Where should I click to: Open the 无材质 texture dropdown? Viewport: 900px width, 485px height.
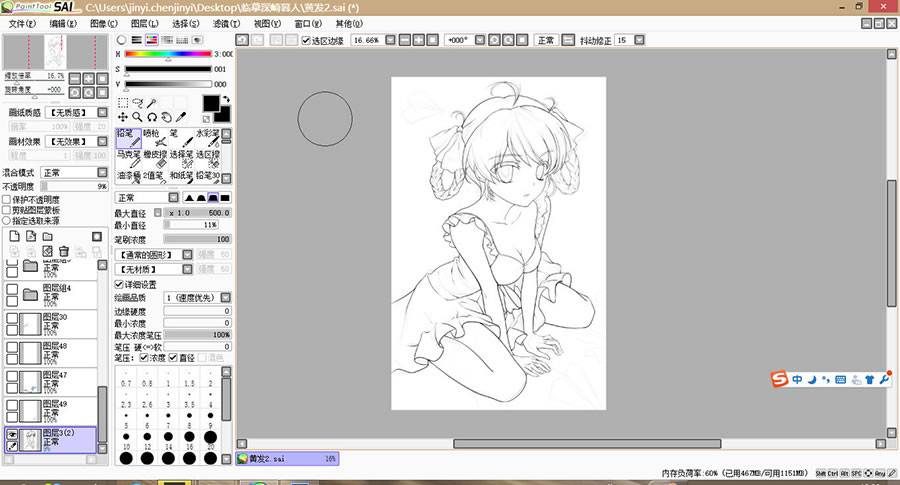click(x=187, y=269)
